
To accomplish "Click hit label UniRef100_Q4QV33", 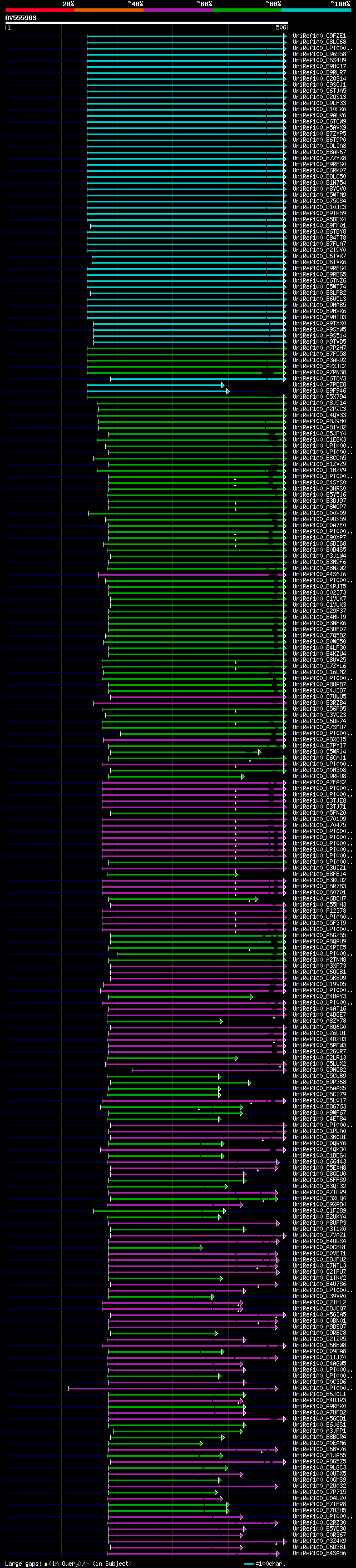I will 319,415.
